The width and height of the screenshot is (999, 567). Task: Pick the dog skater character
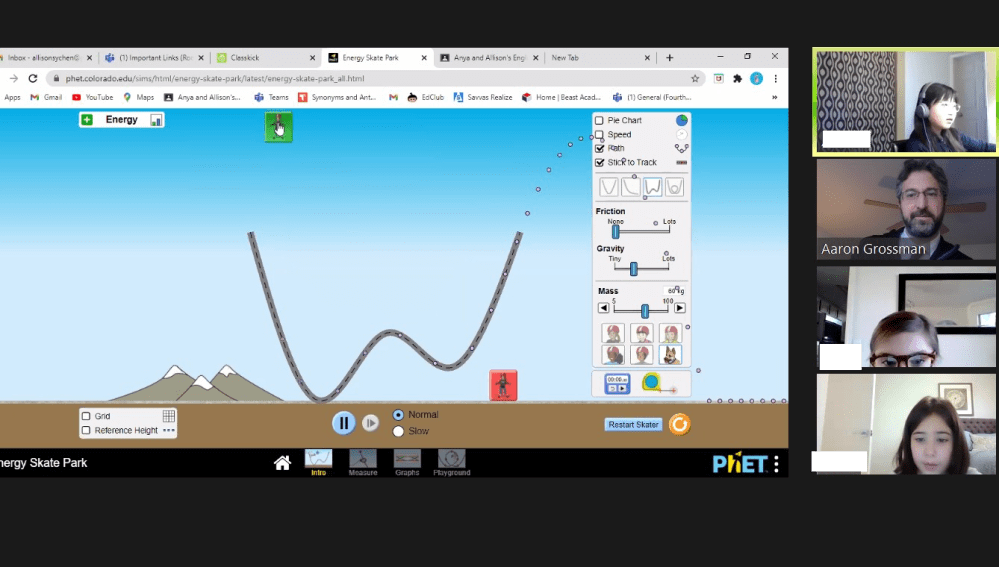(670, 354)
